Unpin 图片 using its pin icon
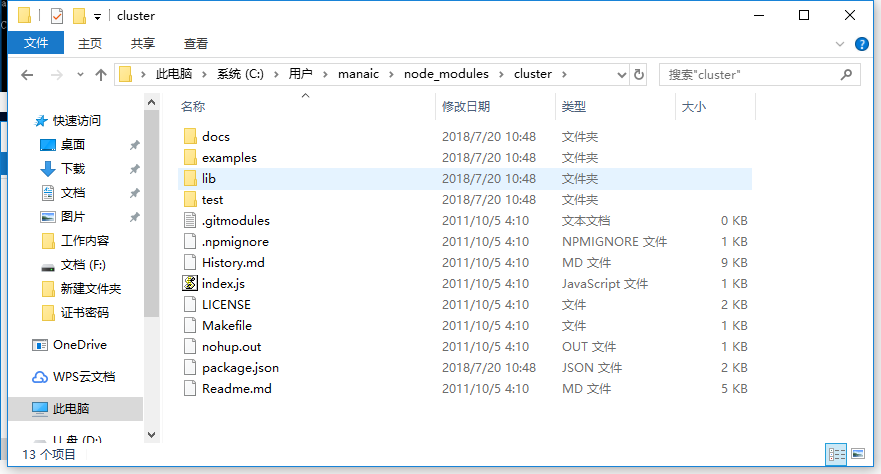Viewport: 881px width, 474px height. (x=134, y=217)
